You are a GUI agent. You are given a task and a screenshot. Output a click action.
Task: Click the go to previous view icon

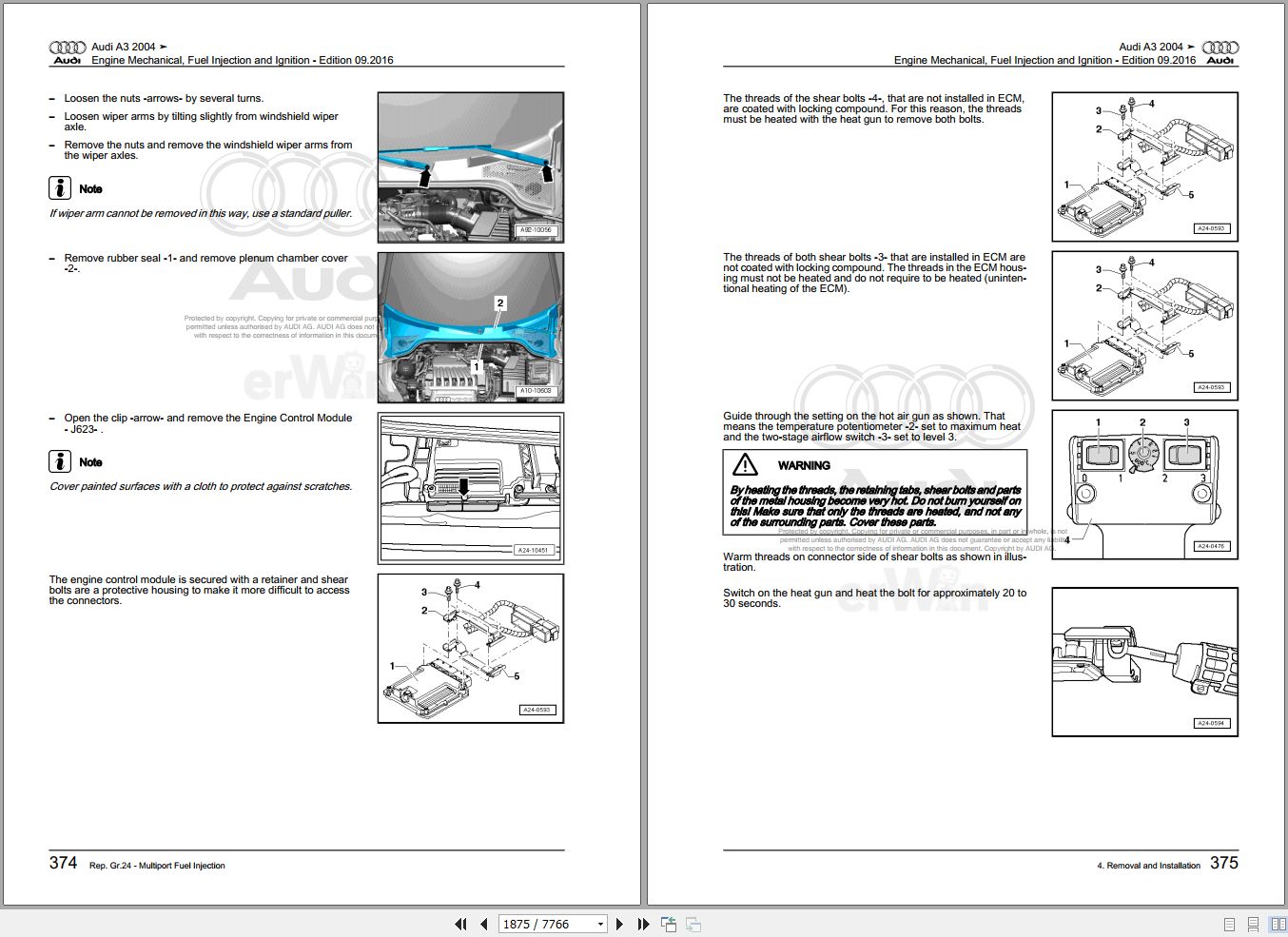click(x=669, y=924)
